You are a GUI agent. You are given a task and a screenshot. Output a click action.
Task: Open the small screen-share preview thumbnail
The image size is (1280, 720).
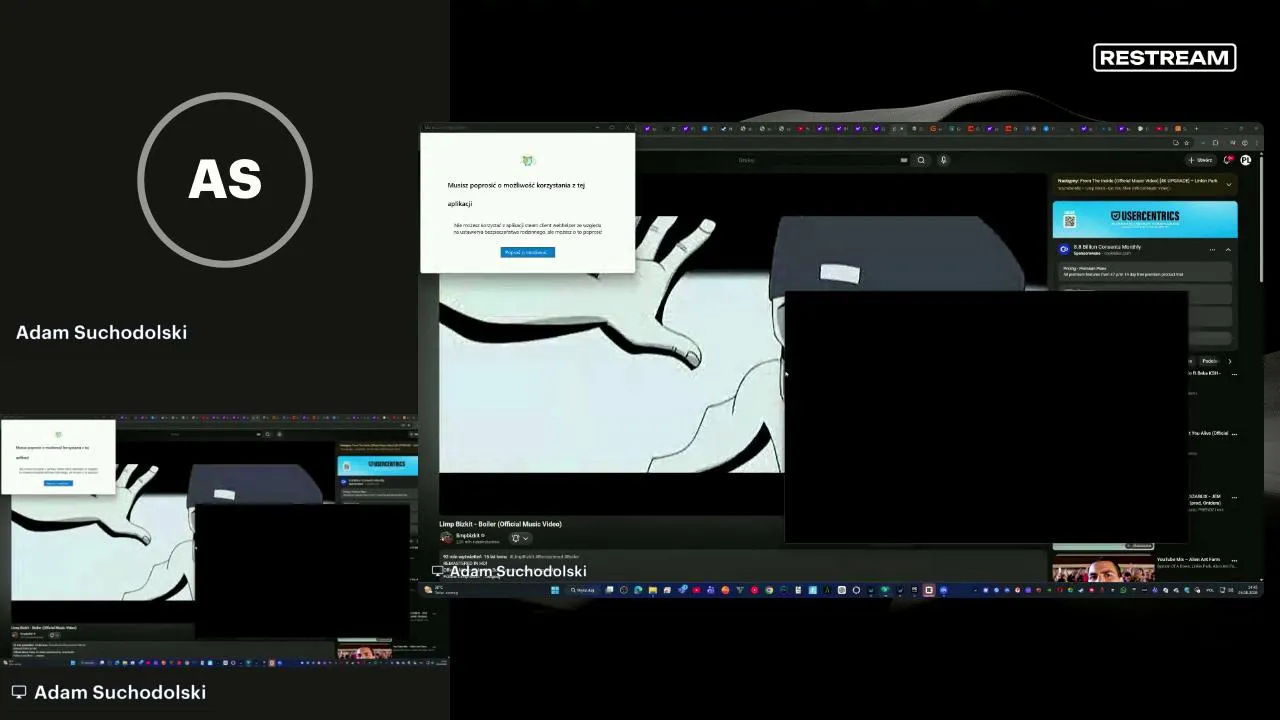click(x=209, y=540)
